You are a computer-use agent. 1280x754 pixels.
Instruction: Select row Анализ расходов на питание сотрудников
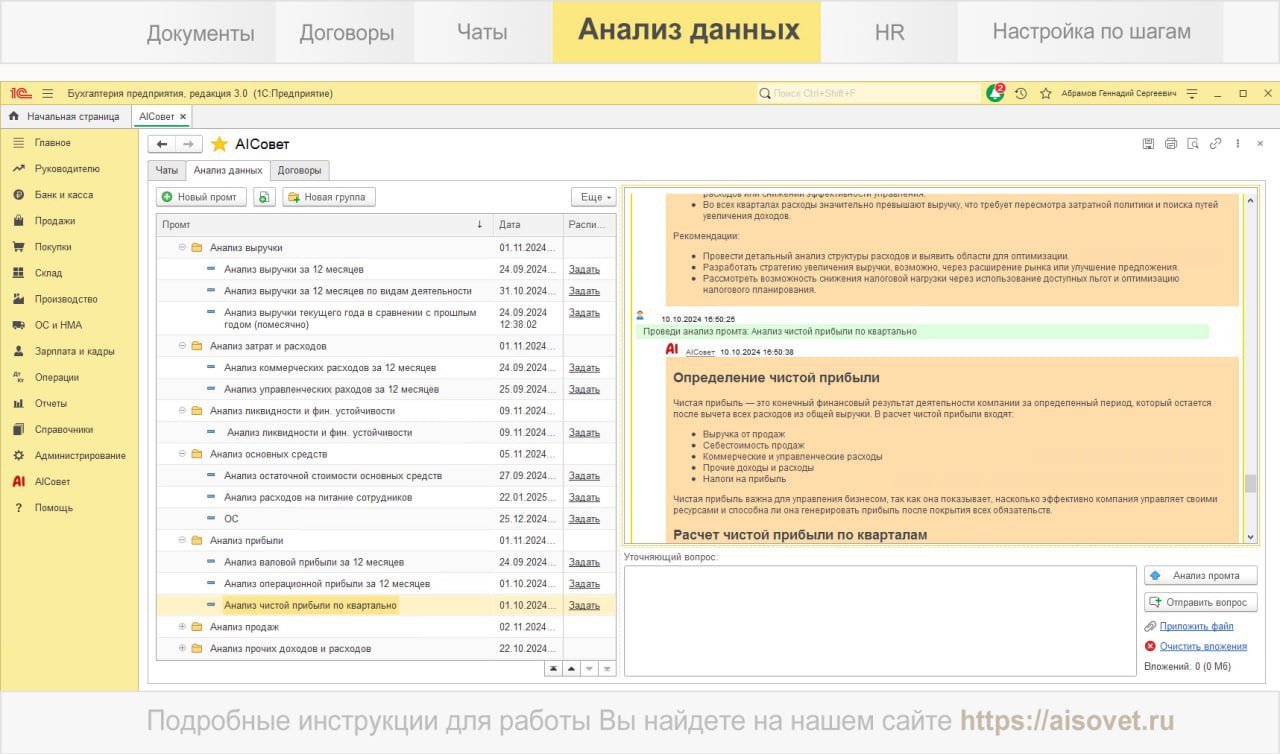386,497
